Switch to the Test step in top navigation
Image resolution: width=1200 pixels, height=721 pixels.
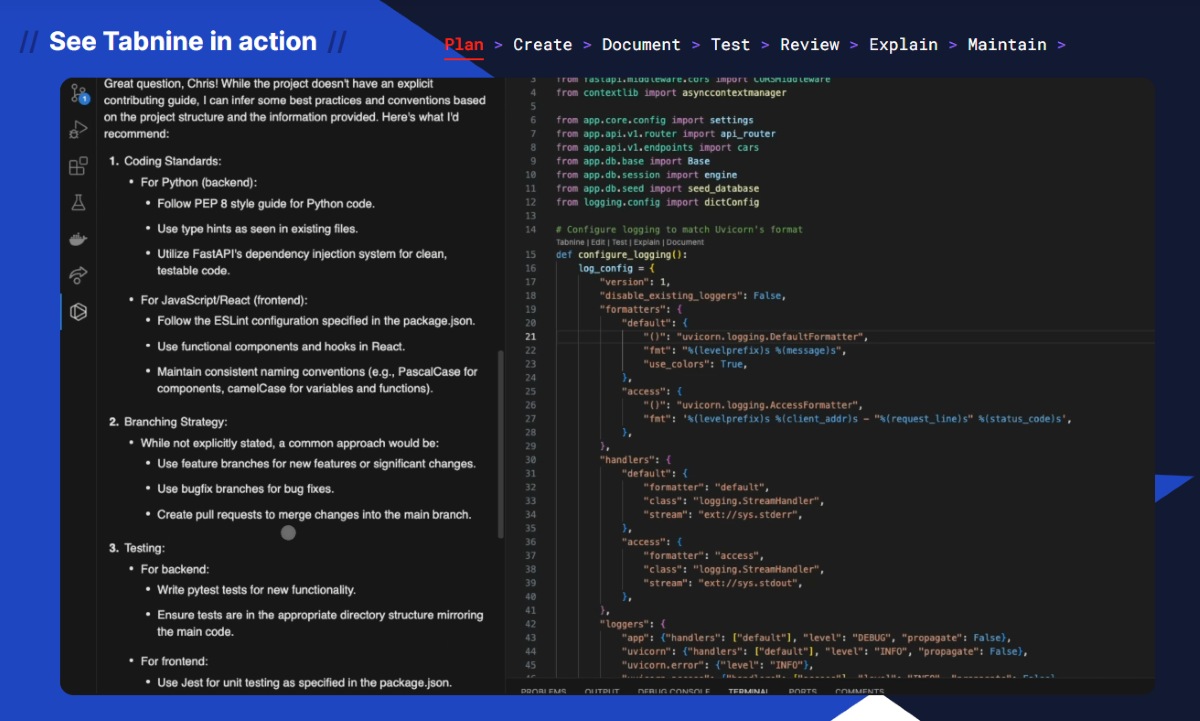(730, 44)
